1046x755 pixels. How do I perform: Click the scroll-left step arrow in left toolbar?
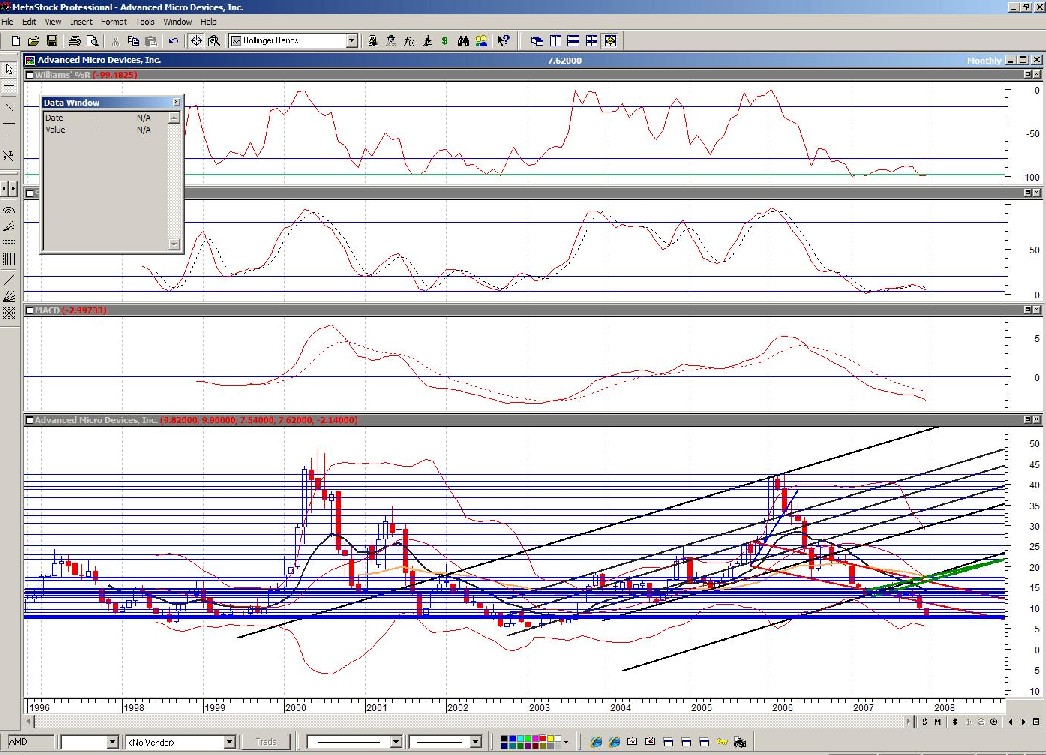click(5, 189)
